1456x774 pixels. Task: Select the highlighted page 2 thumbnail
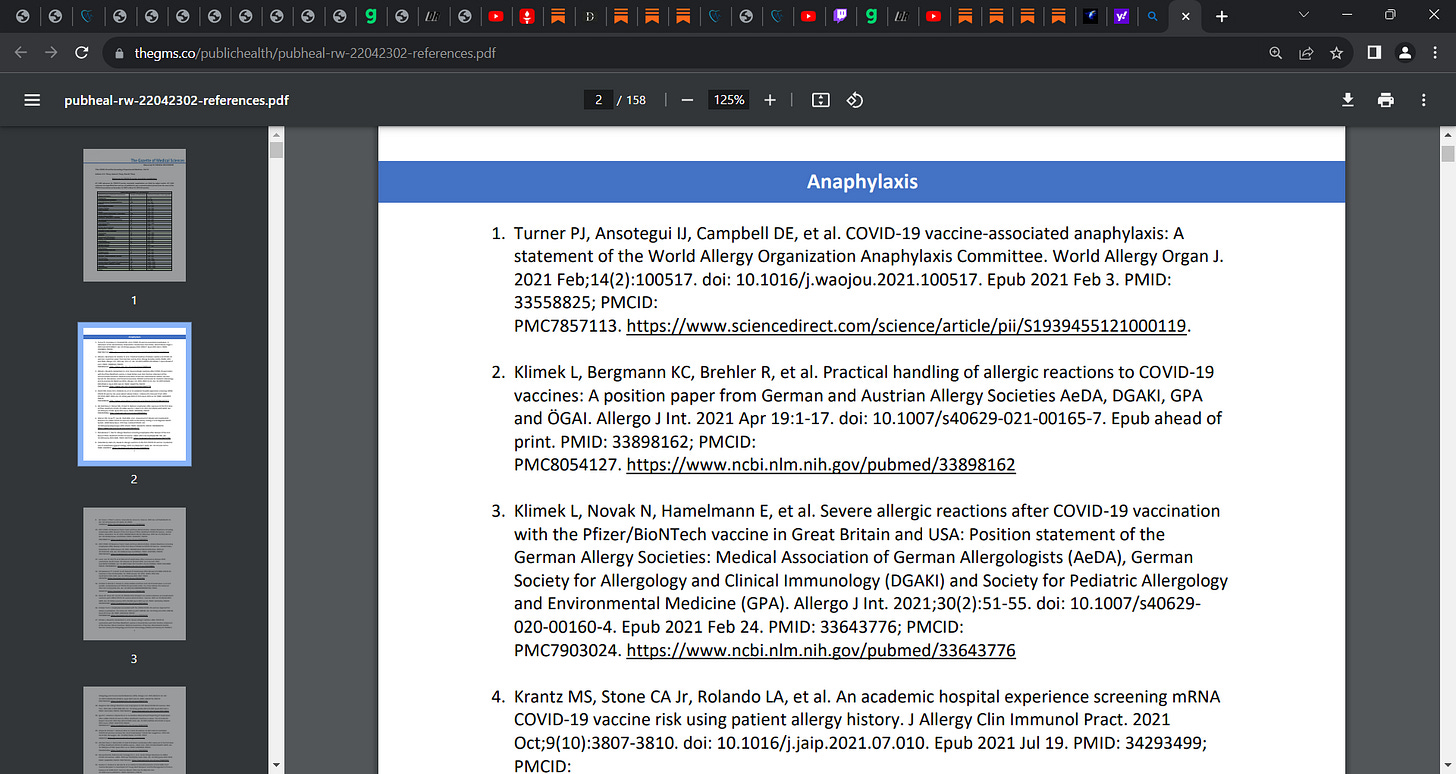[x=134, y=394]
